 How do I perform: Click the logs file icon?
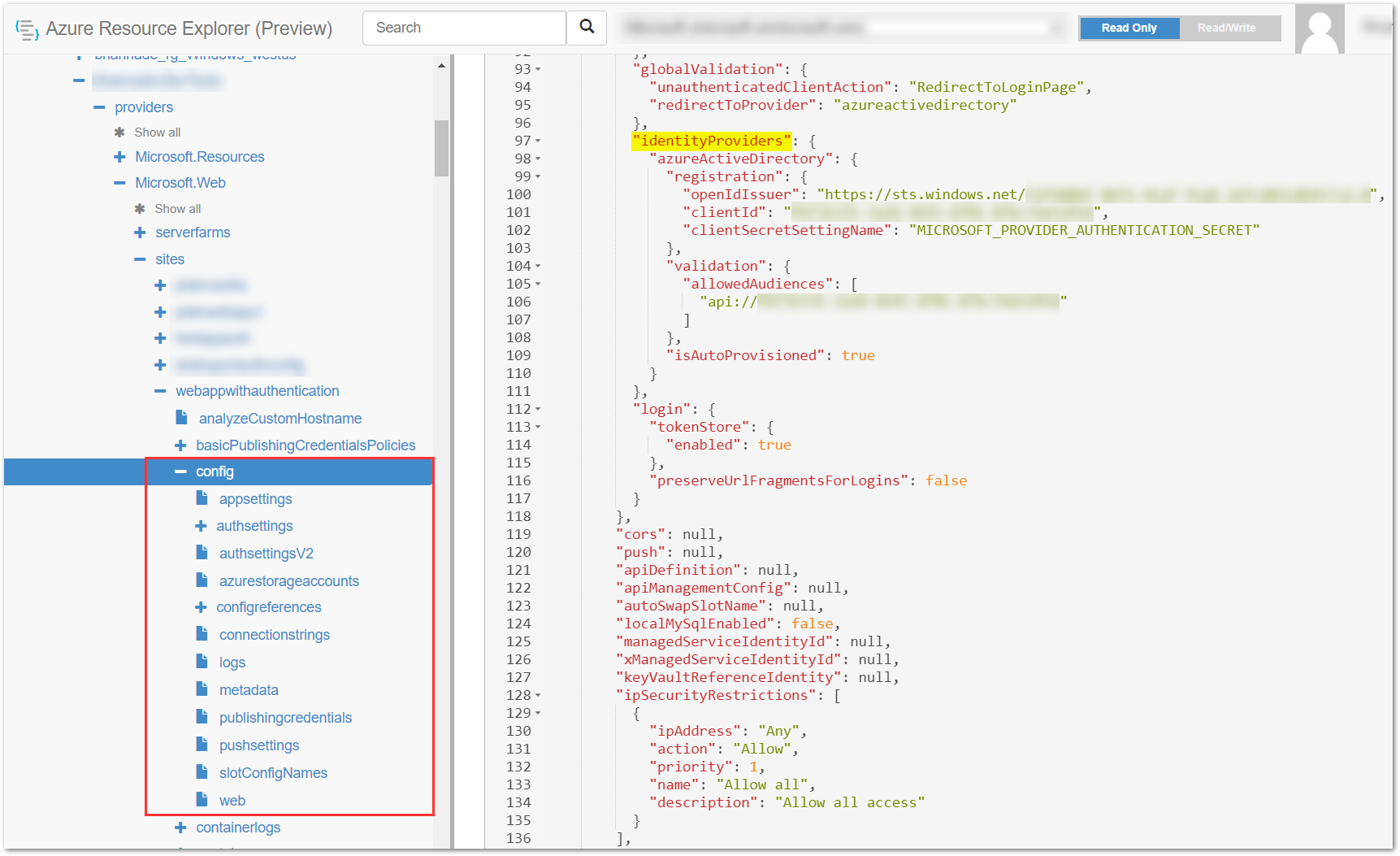[x=202, y=662]
